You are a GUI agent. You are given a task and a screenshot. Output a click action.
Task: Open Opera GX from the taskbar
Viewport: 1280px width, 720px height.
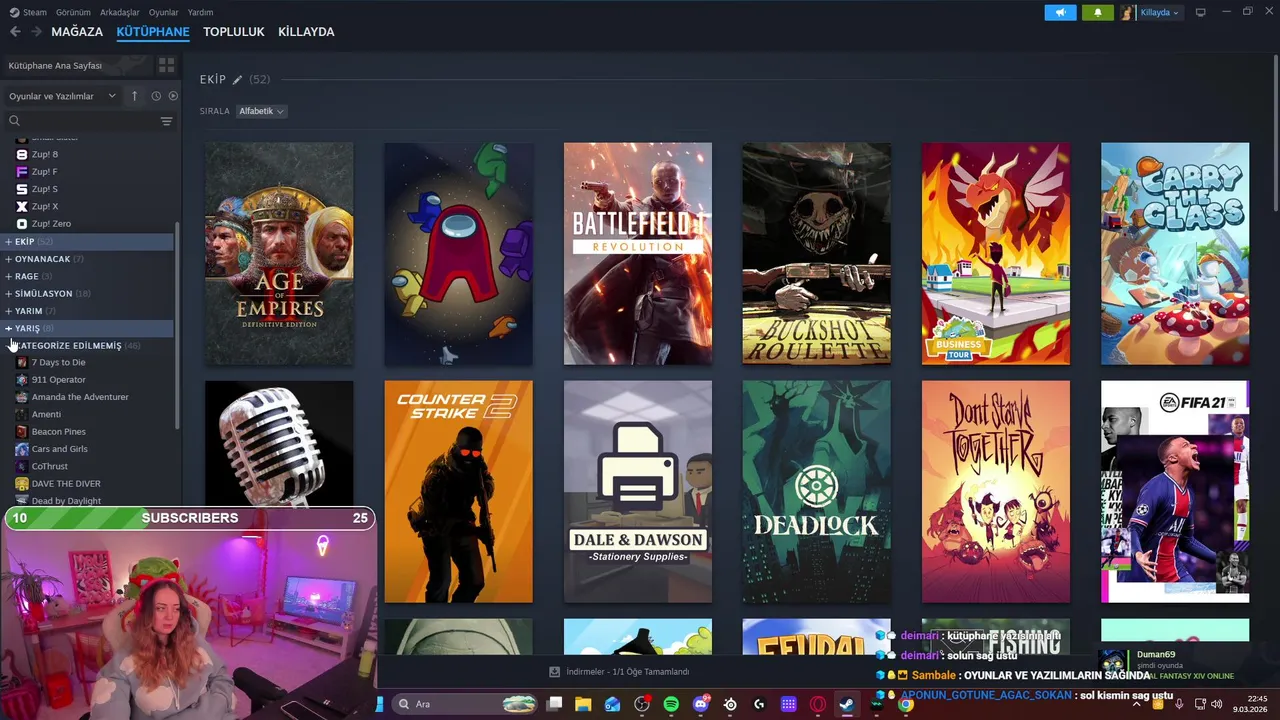(818, 704)
